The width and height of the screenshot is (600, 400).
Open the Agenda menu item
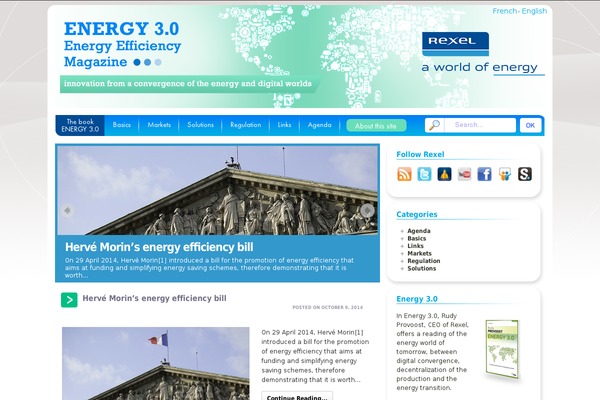click(320, 125)
